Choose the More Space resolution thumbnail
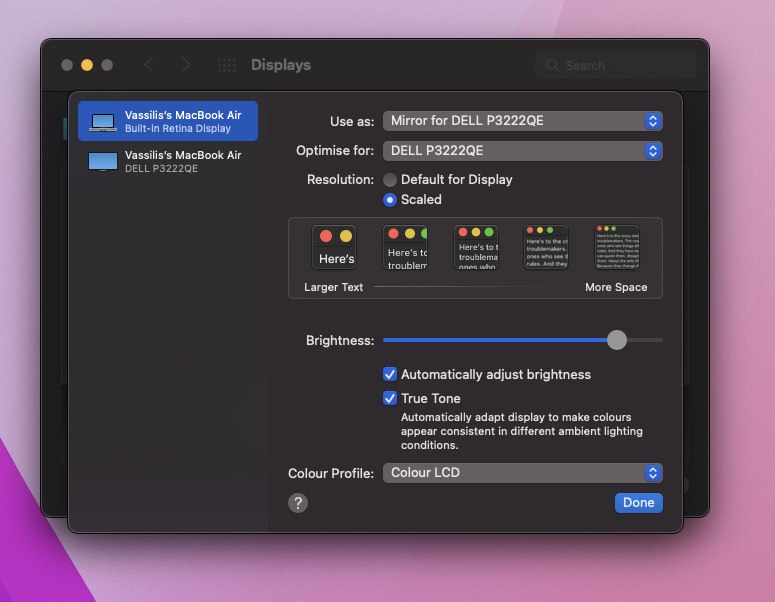 (x=617, y=247)
